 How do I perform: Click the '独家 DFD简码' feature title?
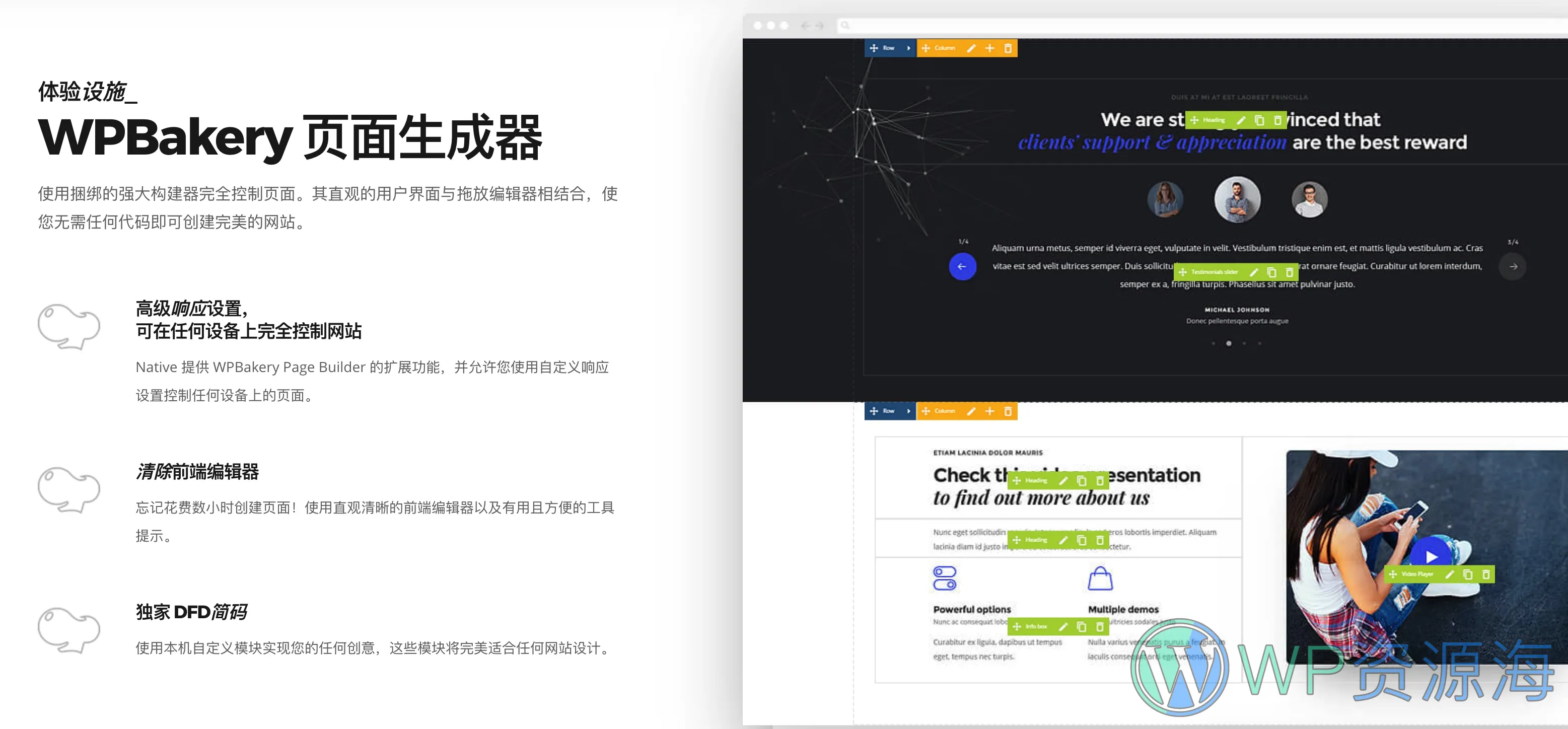click(x=191, y=612)
